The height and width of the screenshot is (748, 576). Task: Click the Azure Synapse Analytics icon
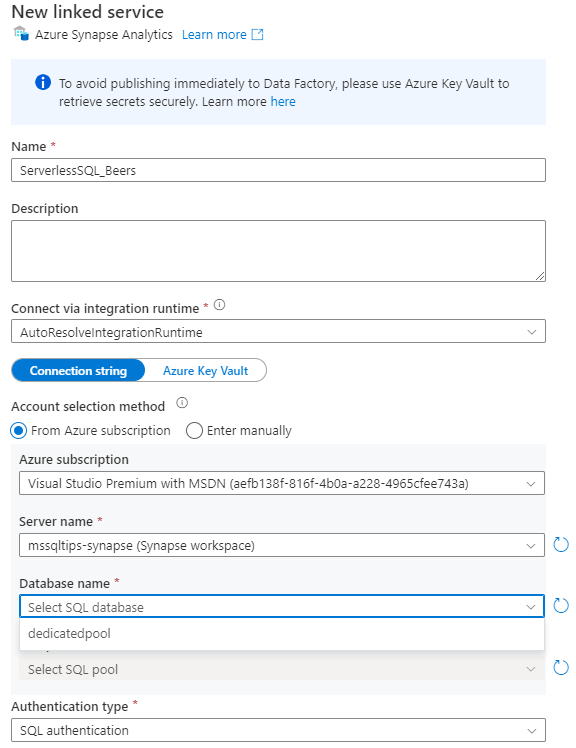tap(21, 34)
